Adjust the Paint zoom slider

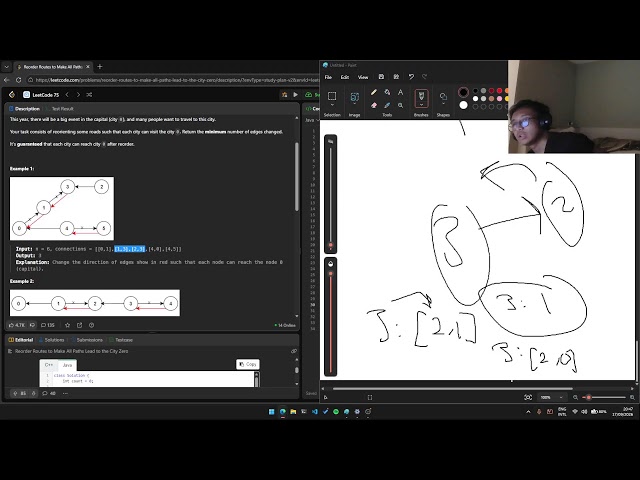pos(605,397)
